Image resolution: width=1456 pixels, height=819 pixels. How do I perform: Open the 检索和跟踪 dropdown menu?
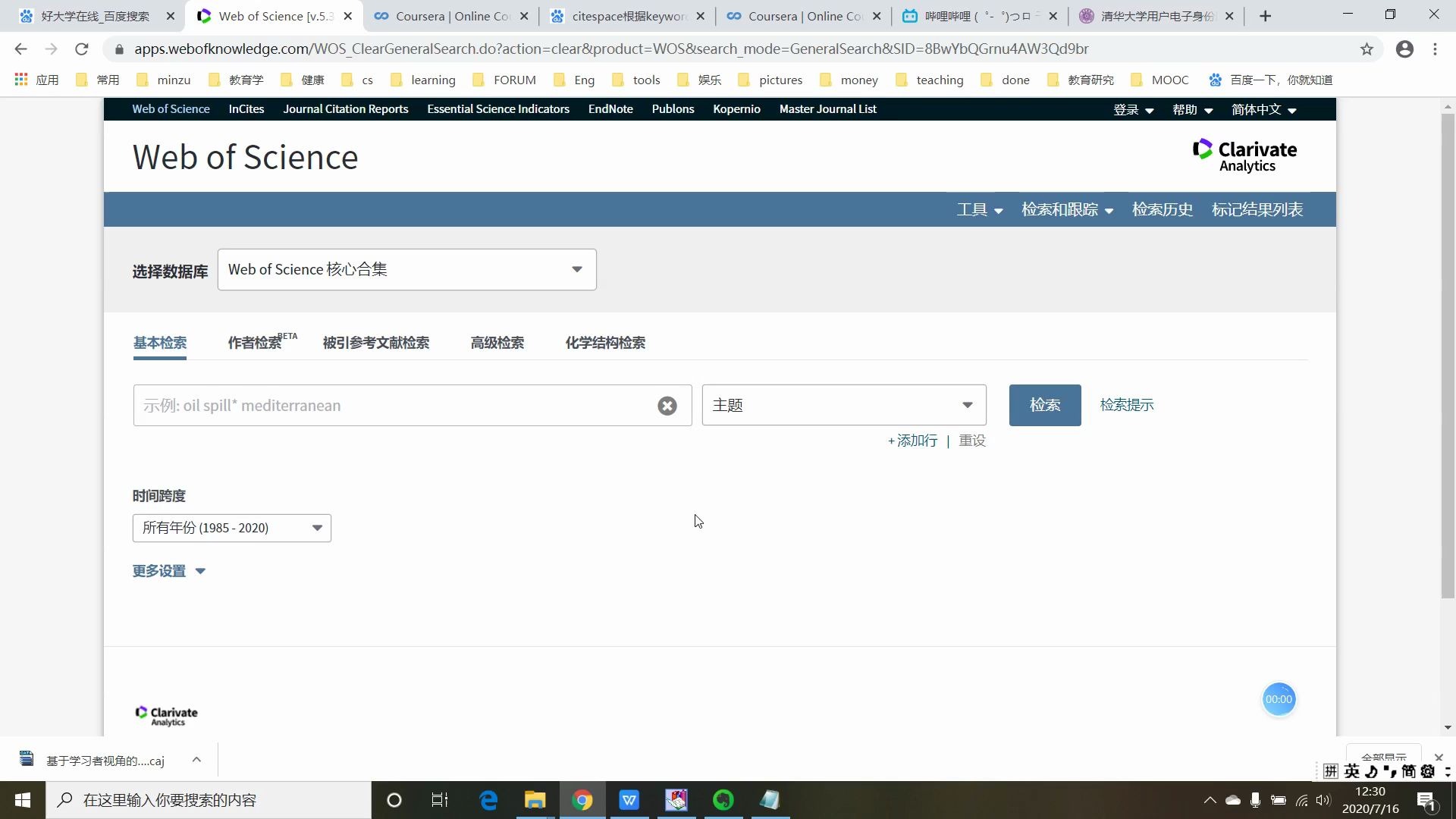pyautogui.click(x=1067, y=209)
